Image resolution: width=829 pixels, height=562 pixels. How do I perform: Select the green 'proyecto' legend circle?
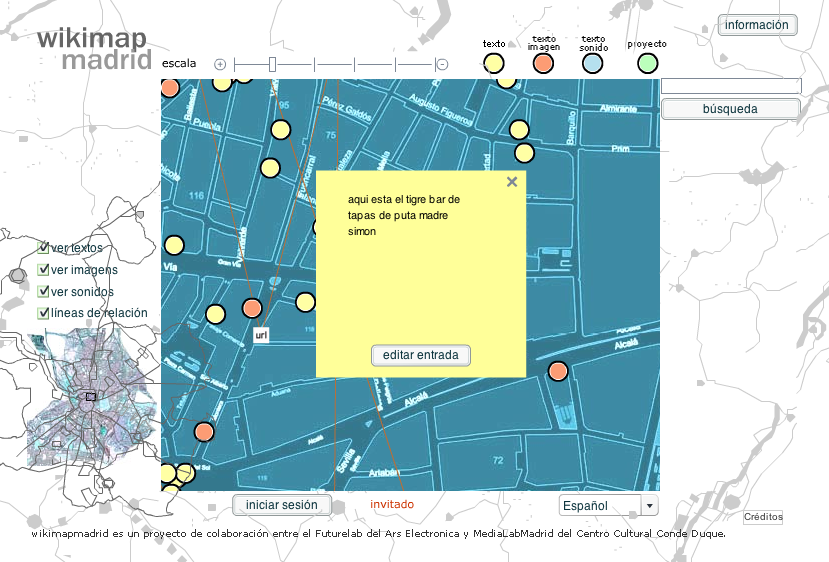pos(647,63)
